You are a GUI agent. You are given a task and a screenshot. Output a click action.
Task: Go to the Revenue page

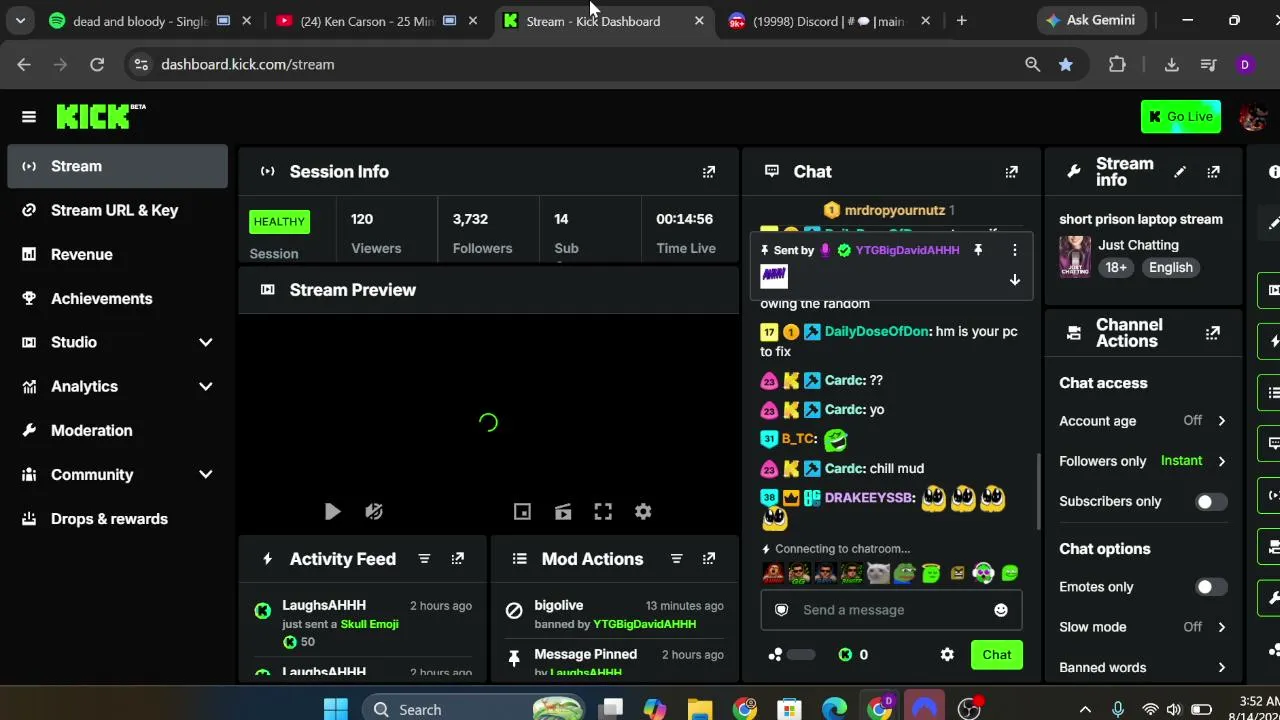[118, 254]
